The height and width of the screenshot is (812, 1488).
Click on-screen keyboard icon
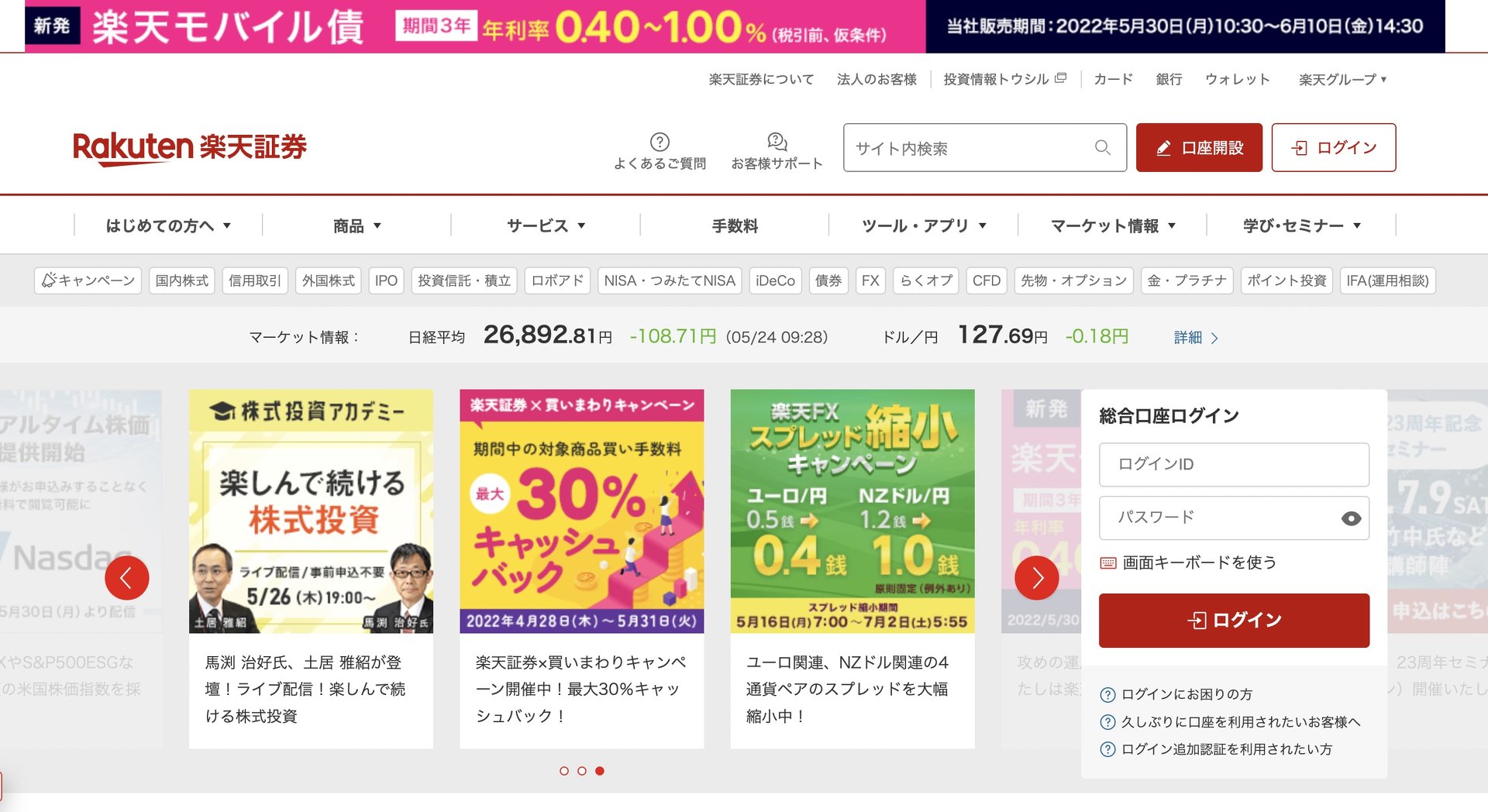1108,563
